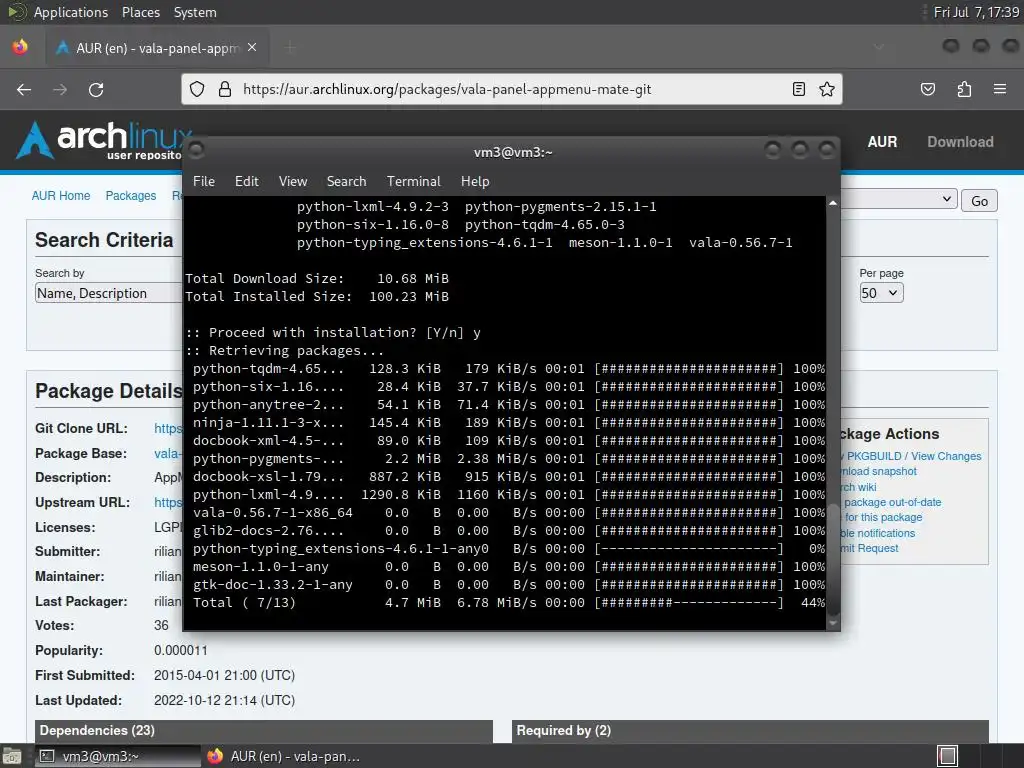Click the MATE menu icon beside Applications
Image resolution: width=1024 pixels, height=768 pixels.
(x=16, y=12)
